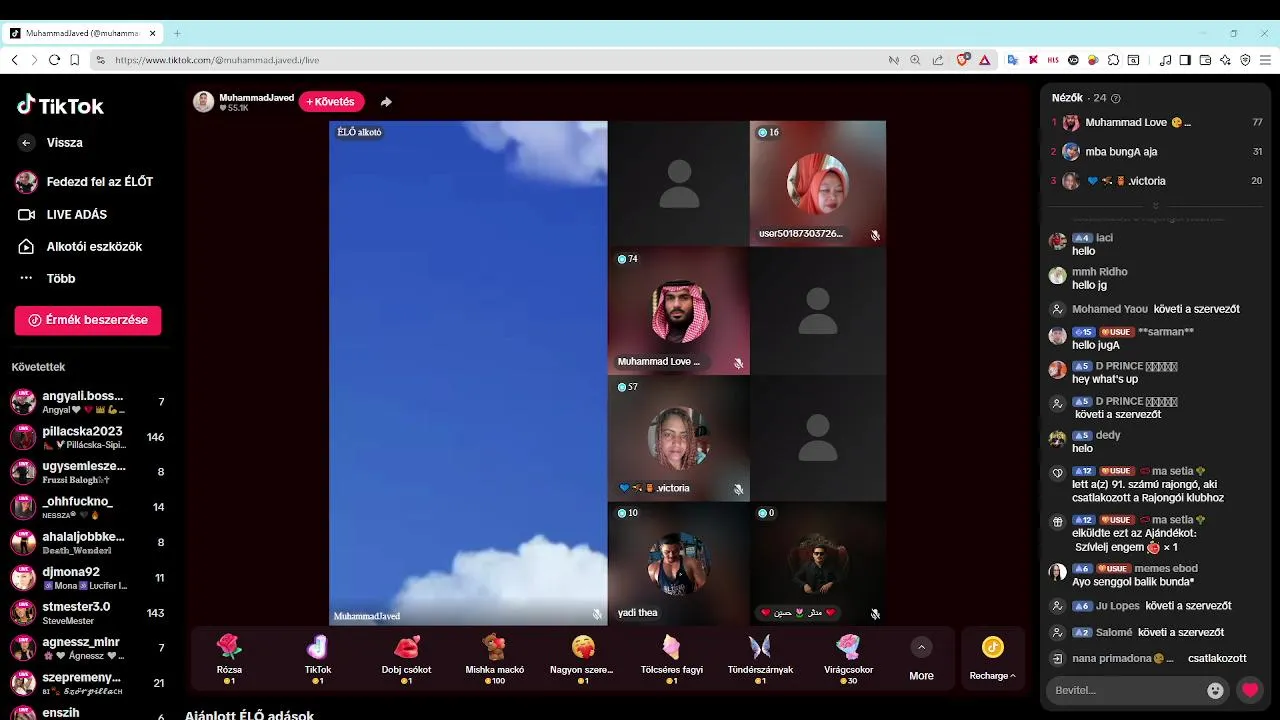
Task: Send a Rózsa gift
Action: click(229, 658)
